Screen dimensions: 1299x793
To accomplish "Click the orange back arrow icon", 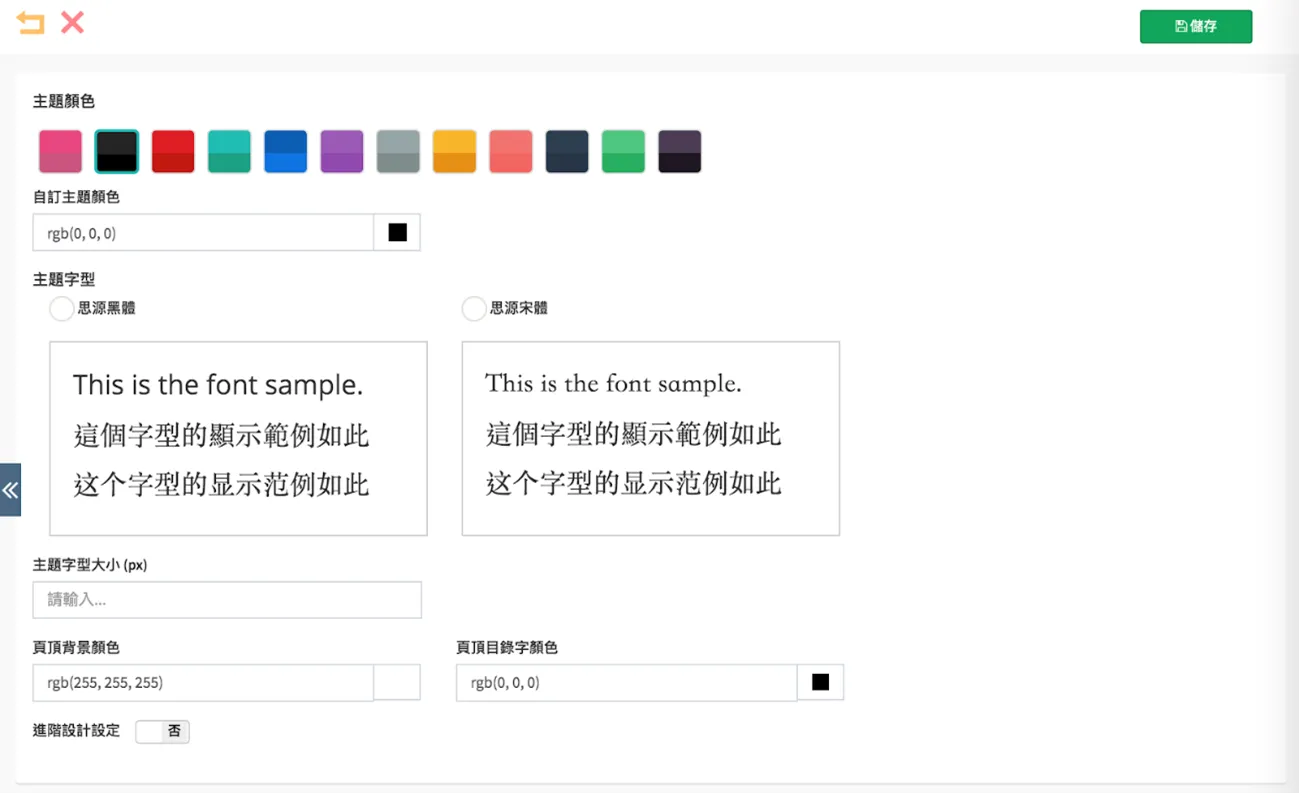I will (30, 22).
